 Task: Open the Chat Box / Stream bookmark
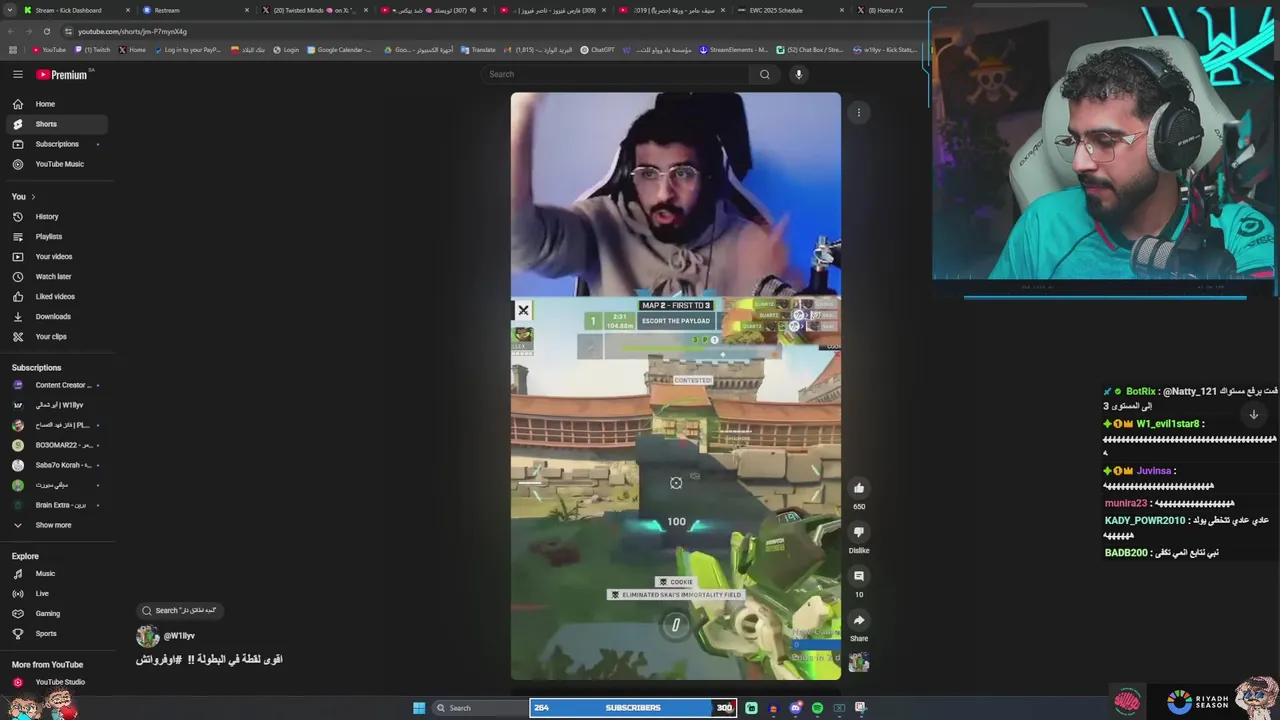click(x=810, y=50)
